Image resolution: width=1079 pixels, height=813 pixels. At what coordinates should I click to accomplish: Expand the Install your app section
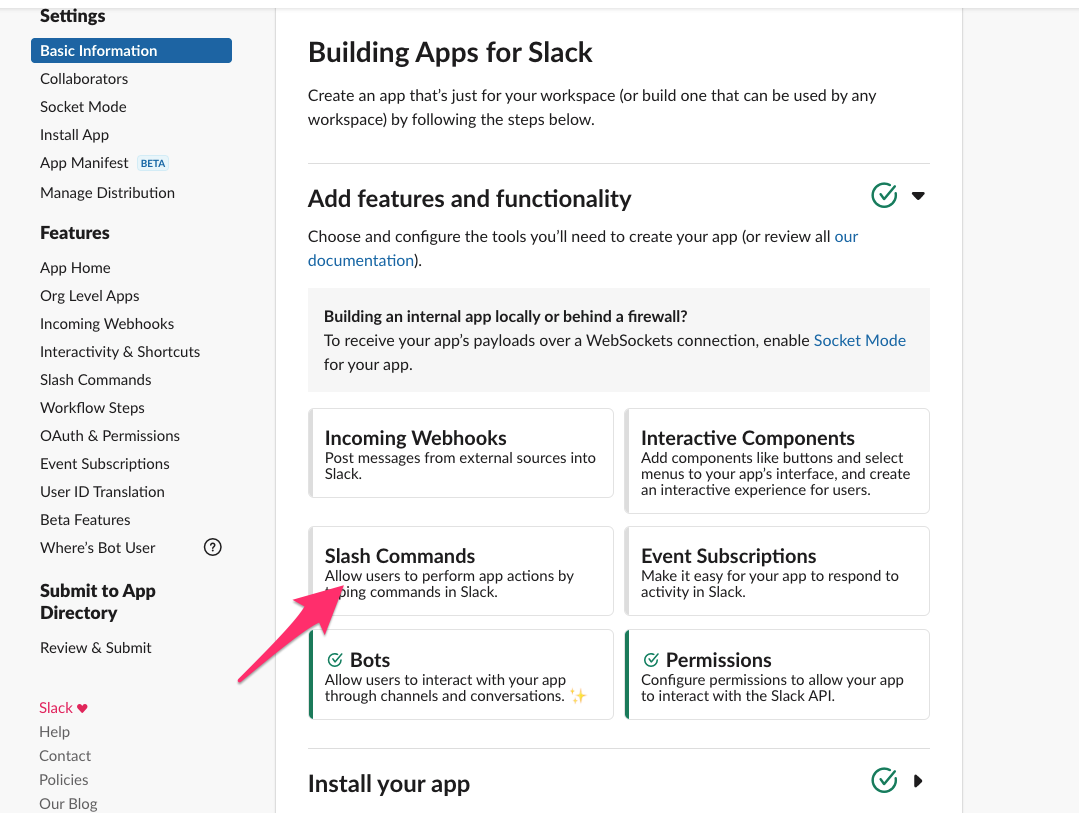[x=918, y=781]
